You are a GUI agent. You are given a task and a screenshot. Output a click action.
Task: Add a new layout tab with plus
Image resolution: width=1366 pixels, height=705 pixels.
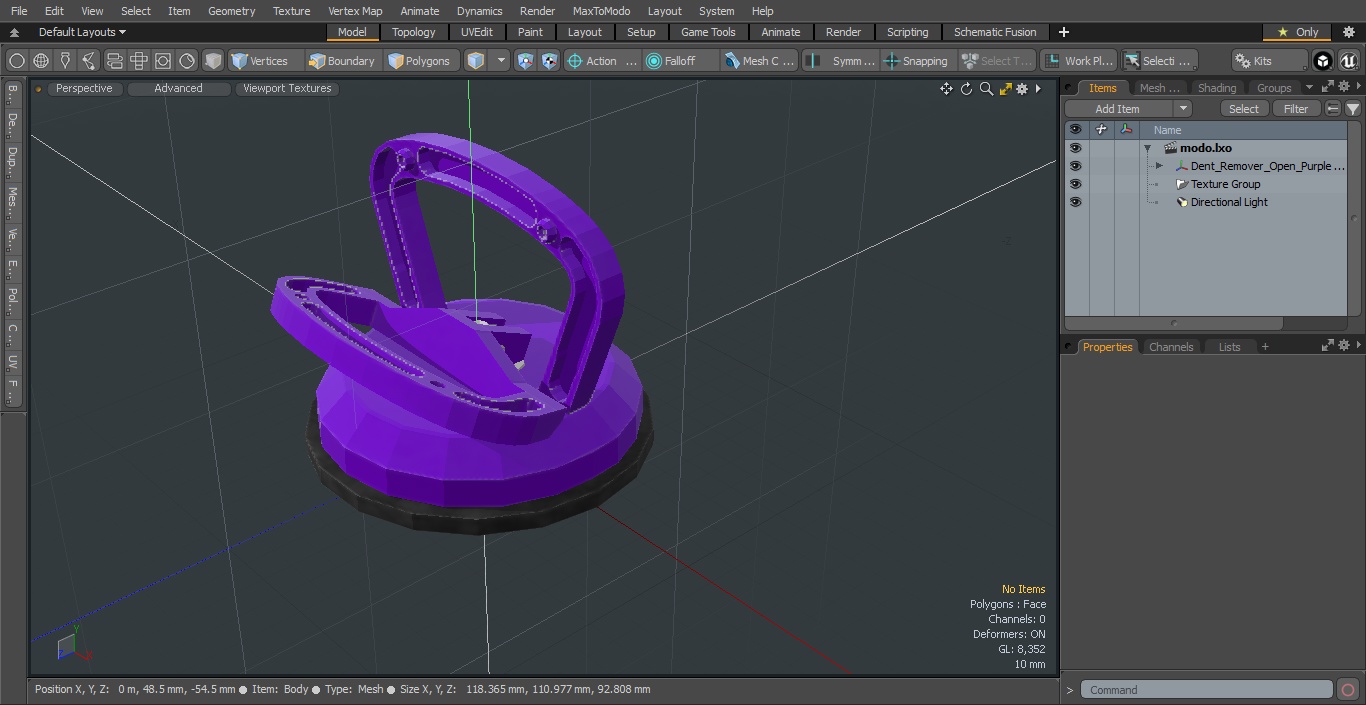1063,32
